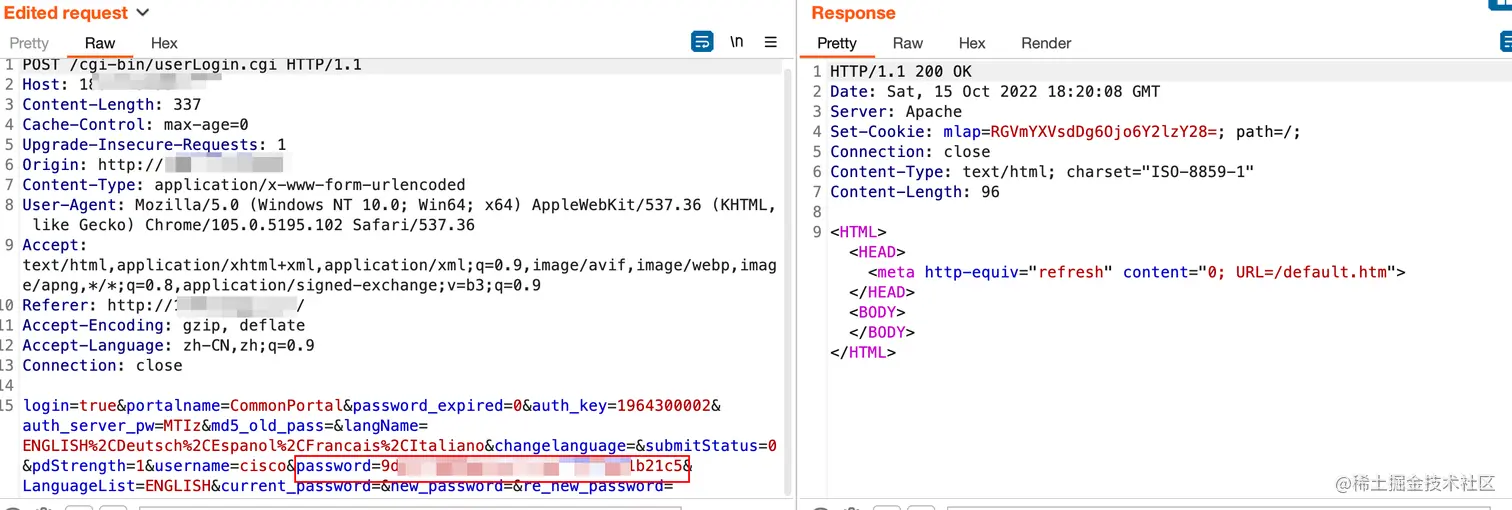Open the request editor hamburger menu
This screenshot has height=510, width=1512.
pos(771,42)
